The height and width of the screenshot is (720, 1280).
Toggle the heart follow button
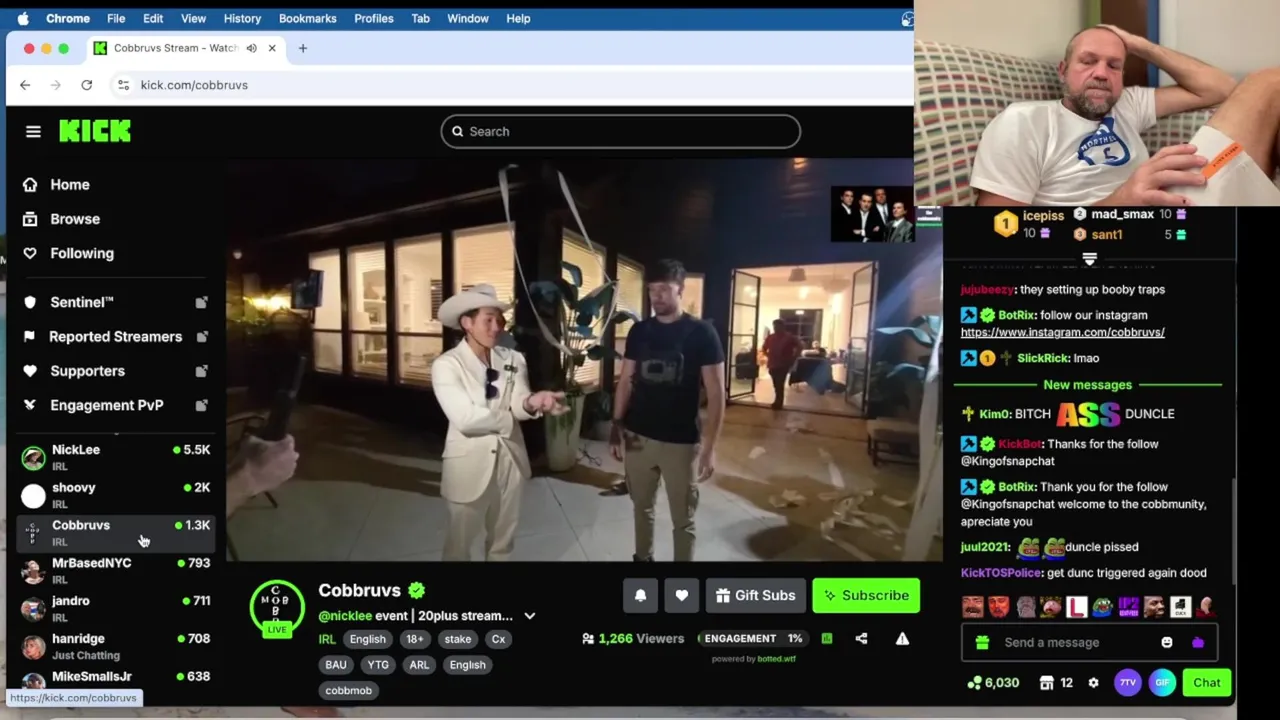[682, 595]
